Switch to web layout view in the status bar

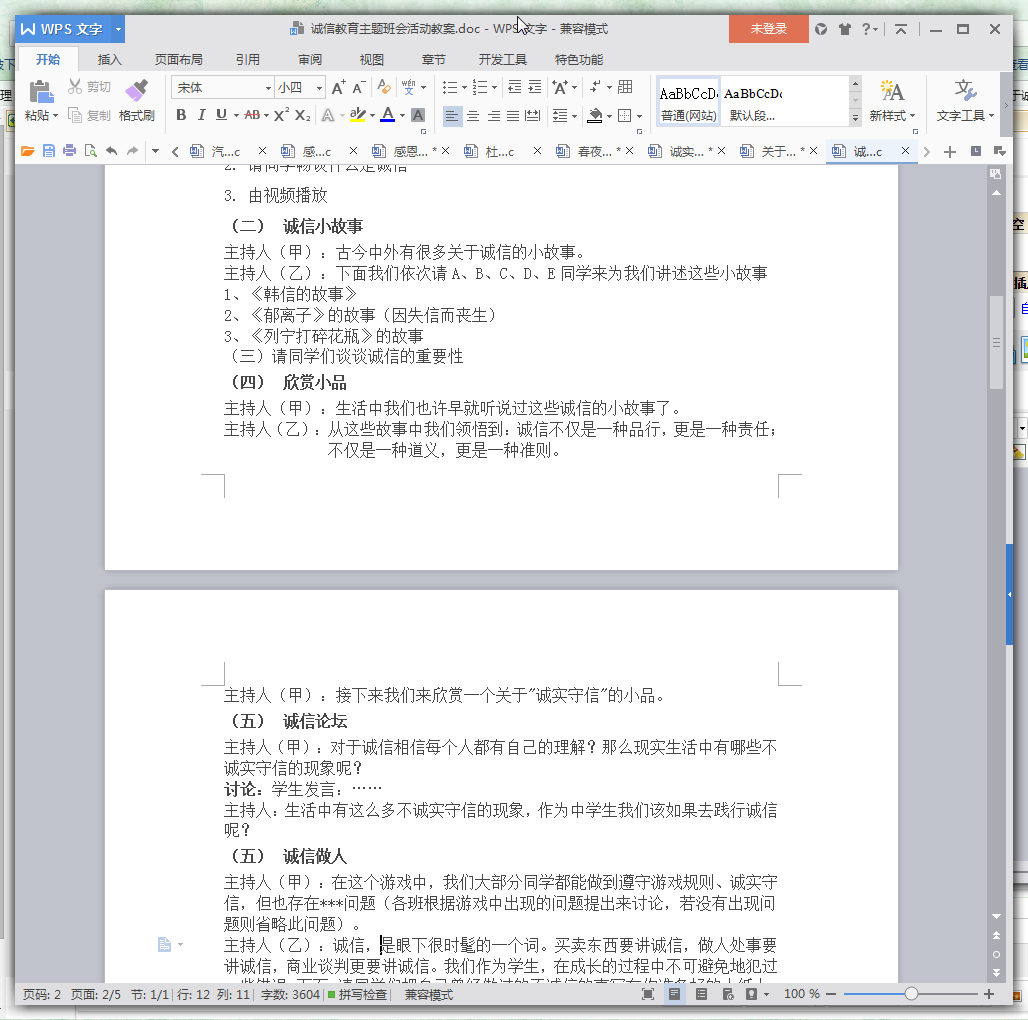pos(728,994)
